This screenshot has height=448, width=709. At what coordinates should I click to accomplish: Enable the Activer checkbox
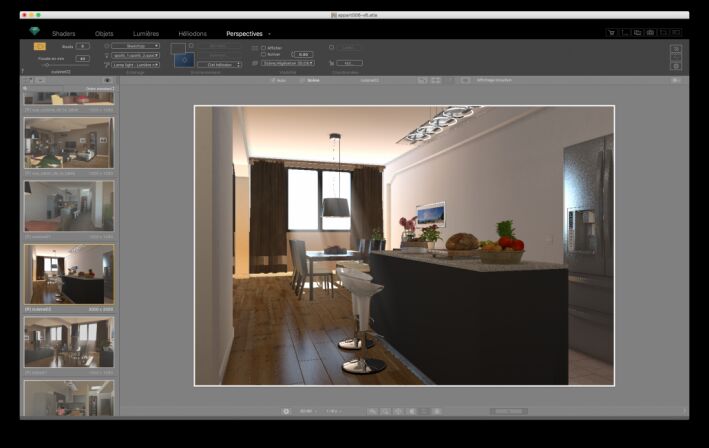coord(264,54)
